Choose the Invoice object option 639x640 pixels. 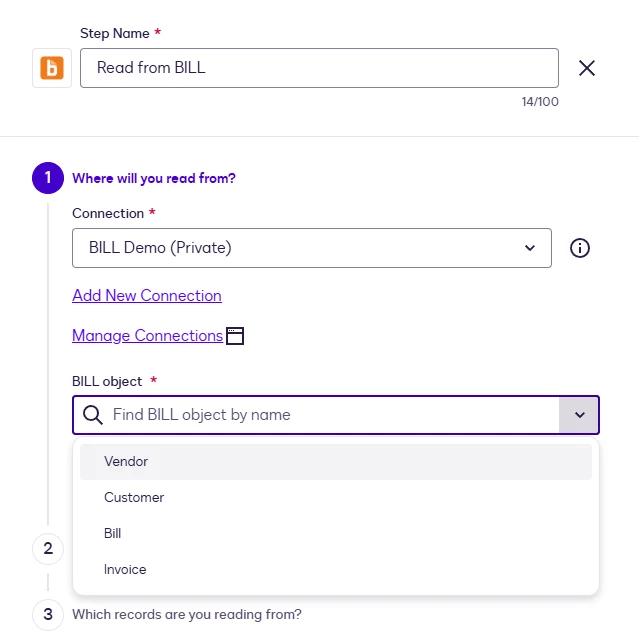coord(335,569)
